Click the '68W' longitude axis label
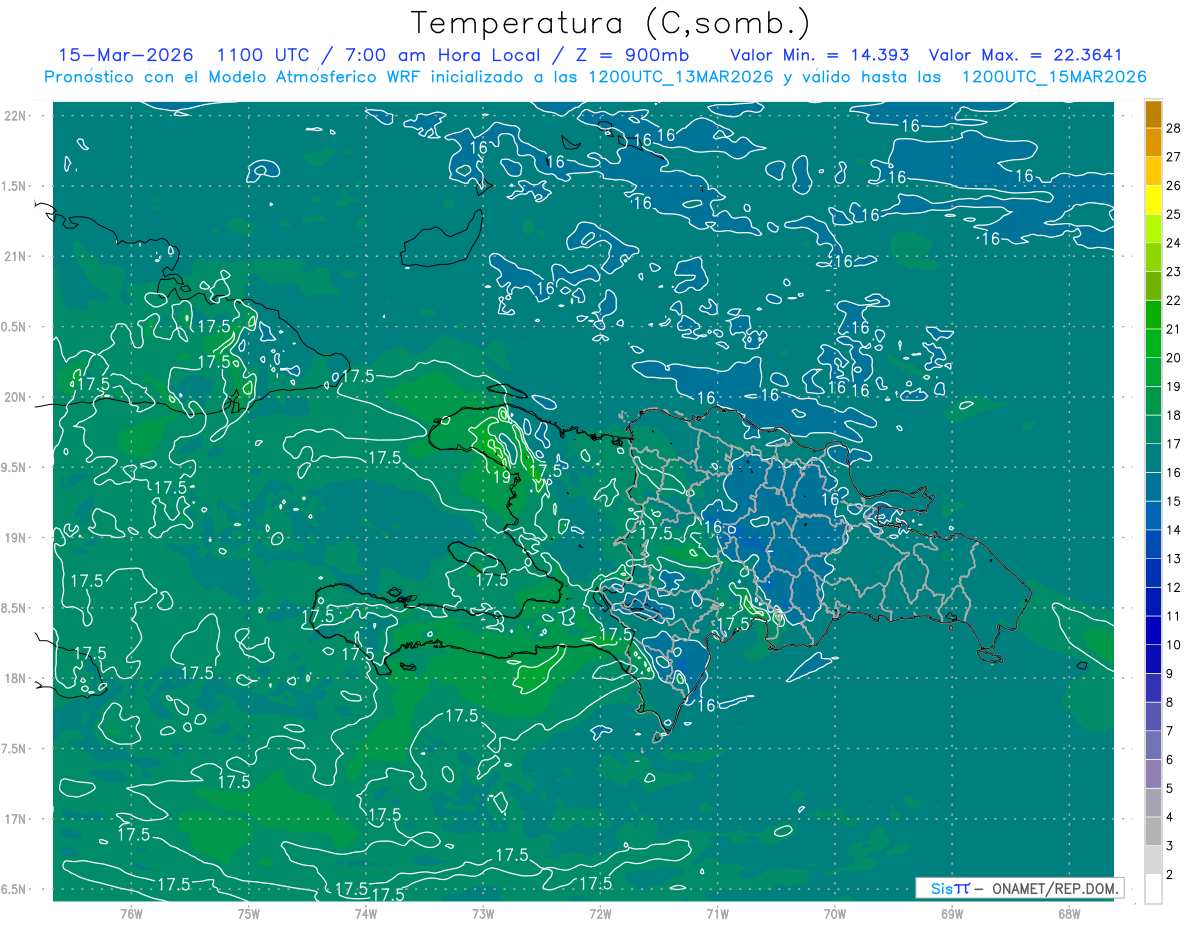The width and height of the screenshot is (1200, 927). coord(1069,913)
